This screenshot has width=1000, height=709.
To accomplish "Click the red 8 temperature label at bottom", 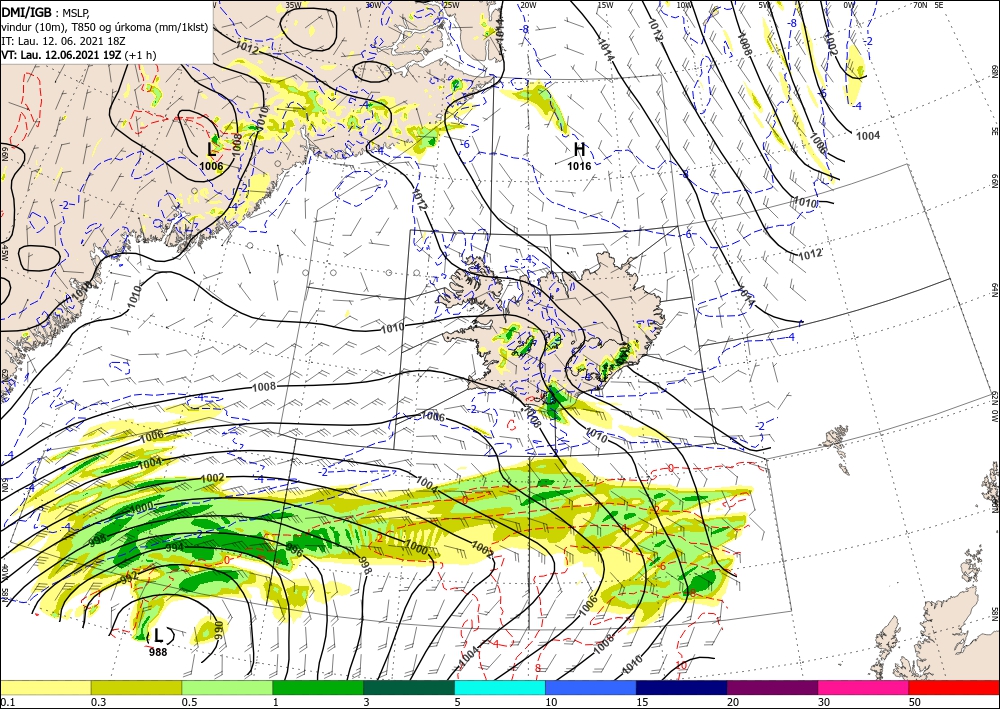I will [538, 669].
